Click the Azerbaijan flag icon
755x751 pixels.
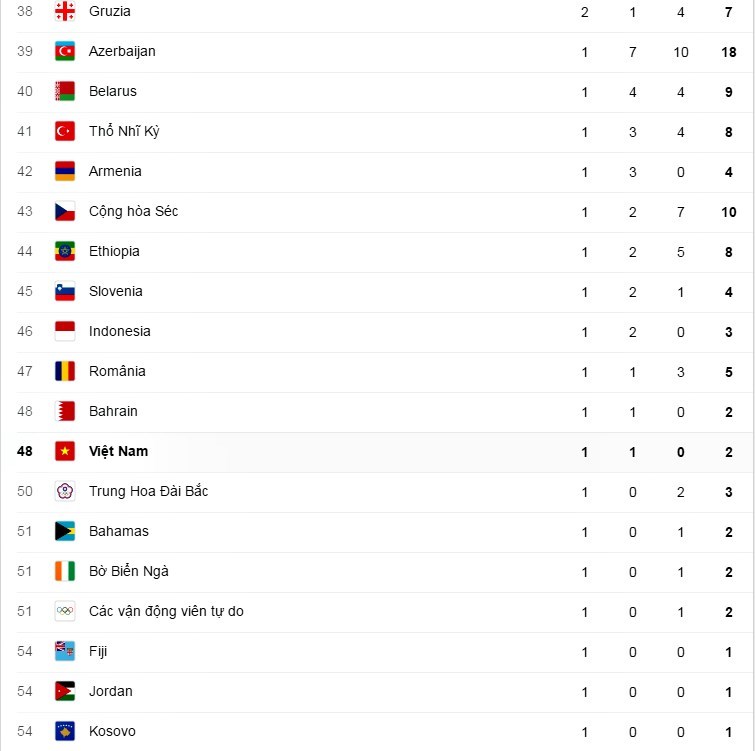(x=65, y=51)
